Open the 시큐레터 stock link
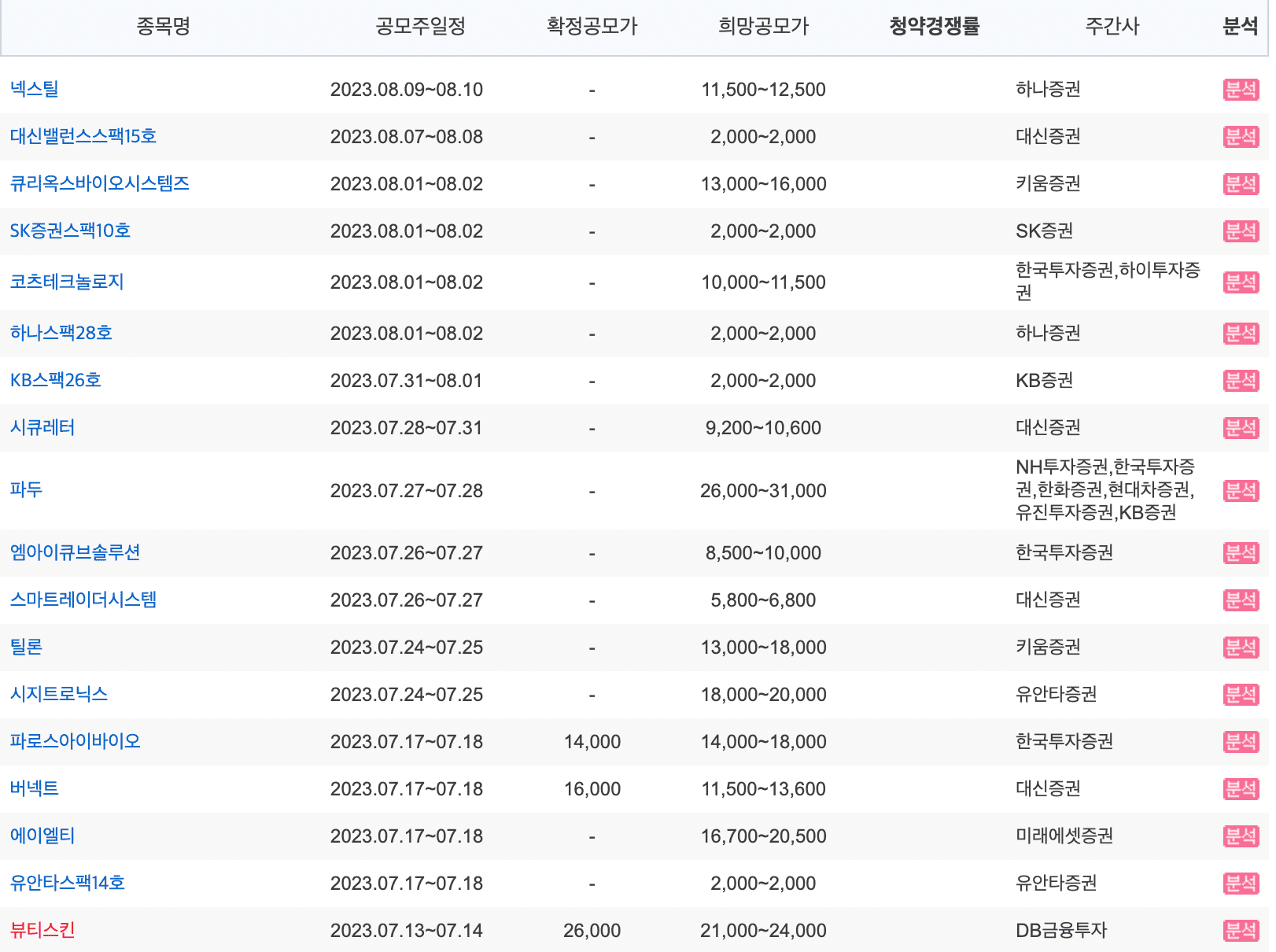Screen dimensions: 1276x952 42,427
